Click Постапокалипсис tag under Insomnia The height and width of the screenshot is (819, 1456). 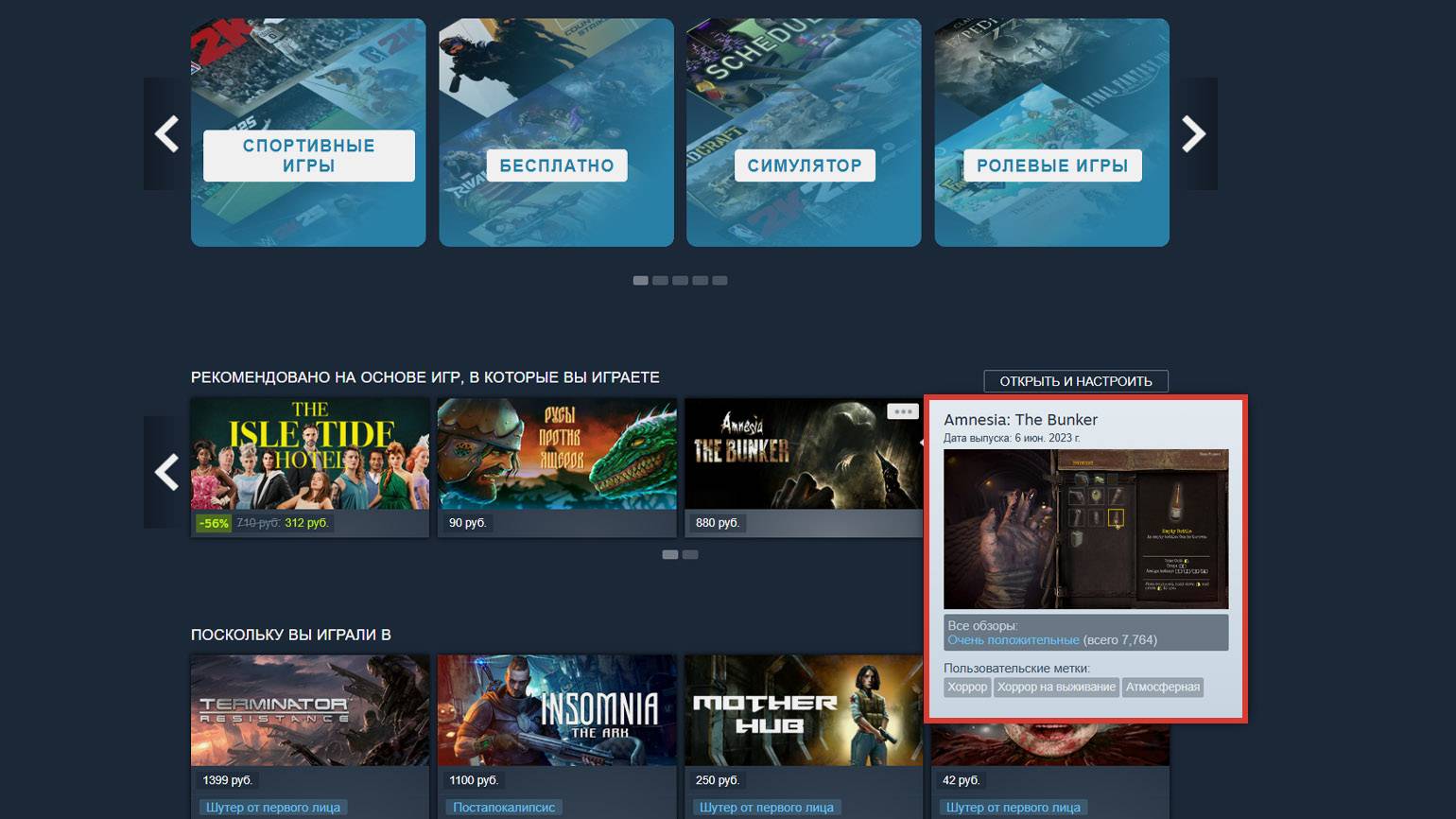[504, 808]
